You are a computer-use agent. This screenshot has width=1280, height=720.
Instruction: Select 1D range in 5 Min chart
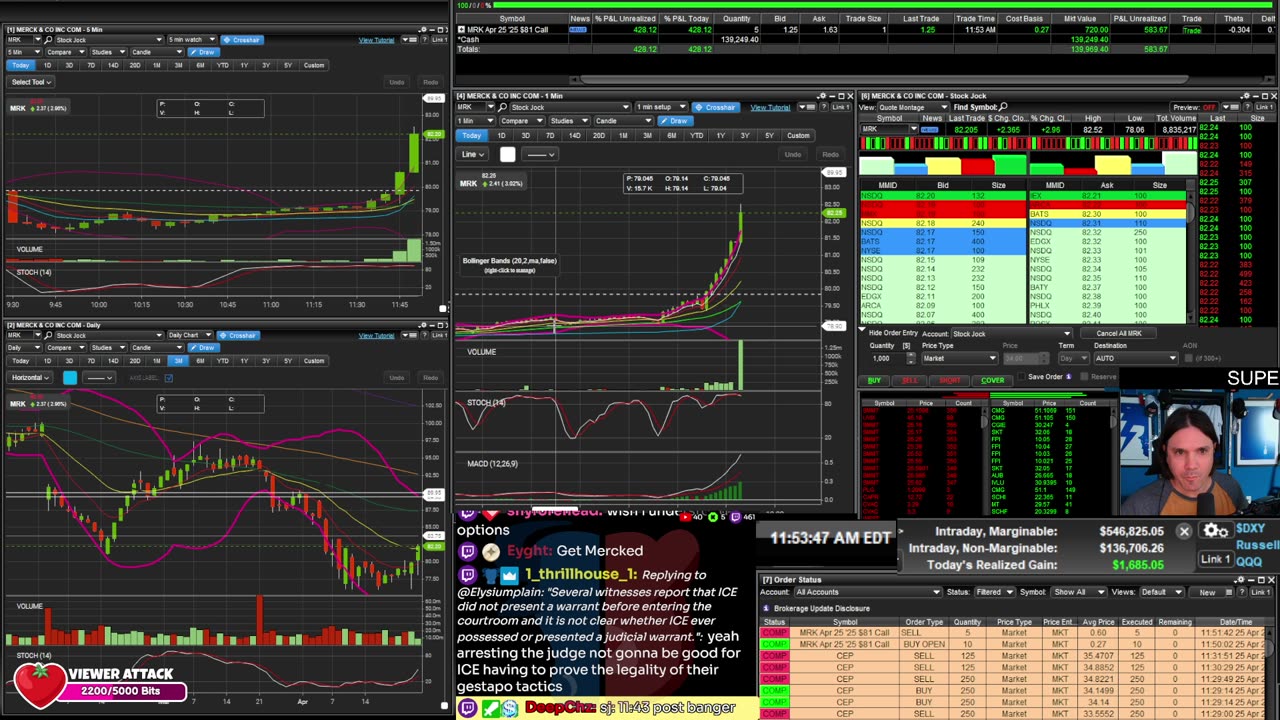point(47,65)
